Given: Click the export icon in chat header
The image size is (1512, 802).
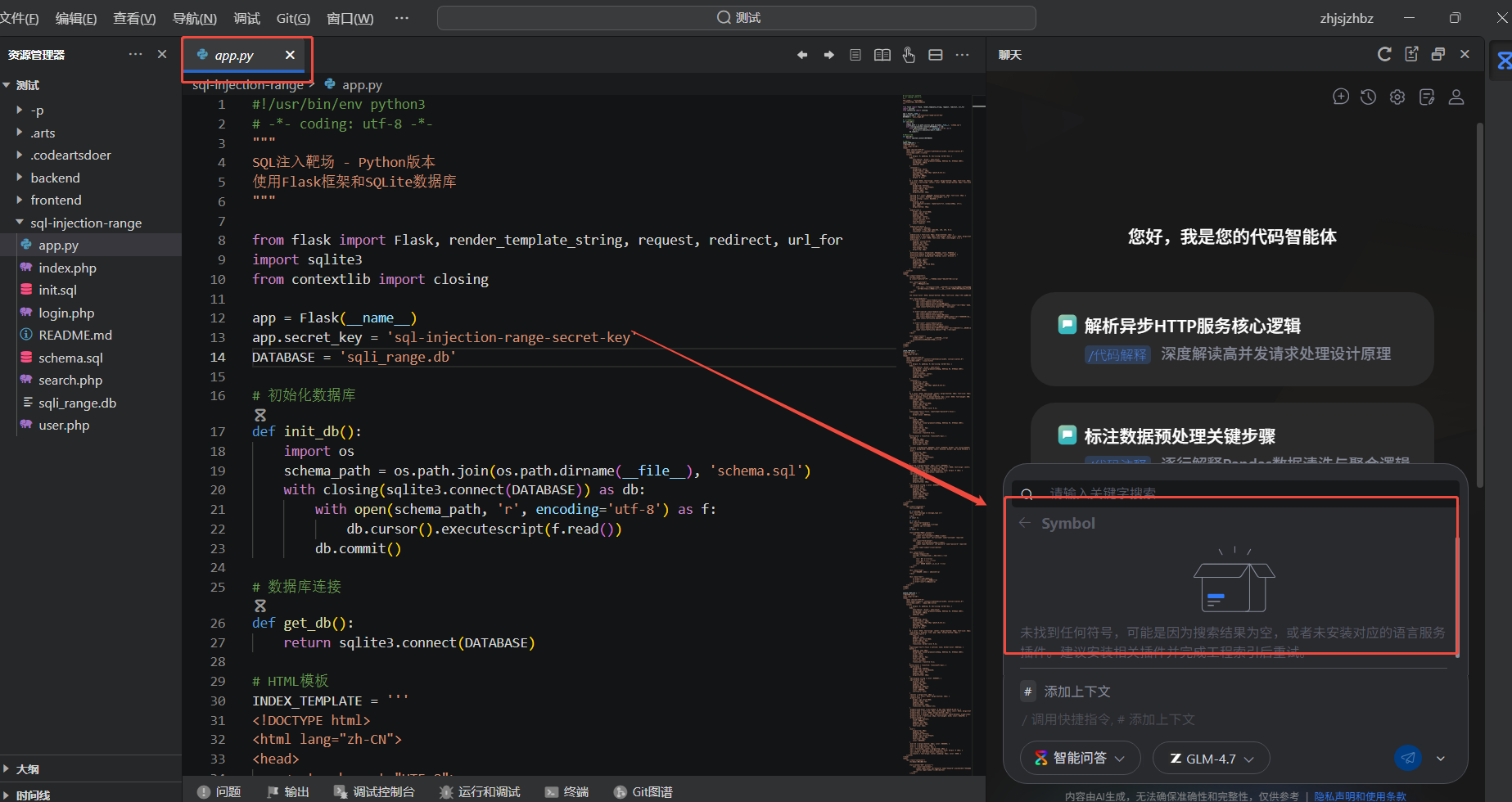Looking at the screenshot, I should click(x=1411, y=54).
